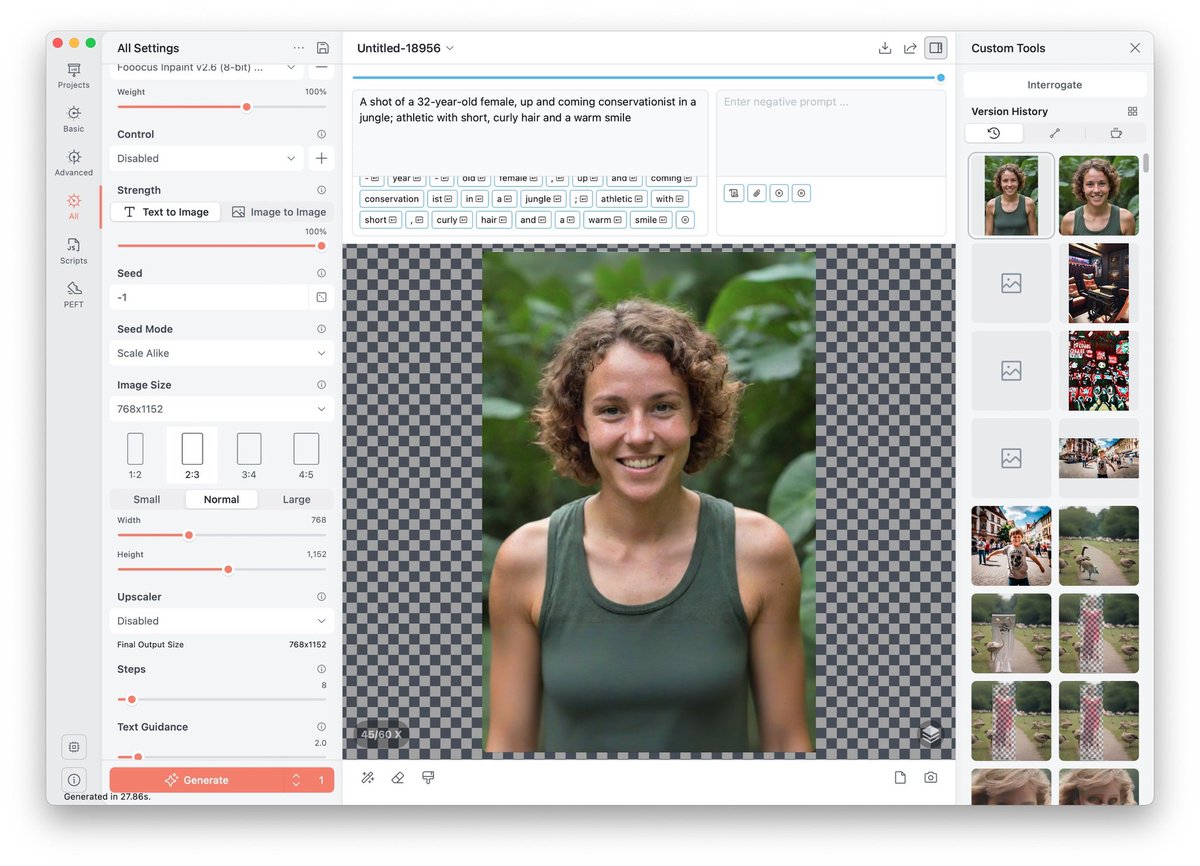The height and width of the screenshot is (866, 1200).
Task: Close the Custom Tools panel
Action: (x=1135, y=48)
